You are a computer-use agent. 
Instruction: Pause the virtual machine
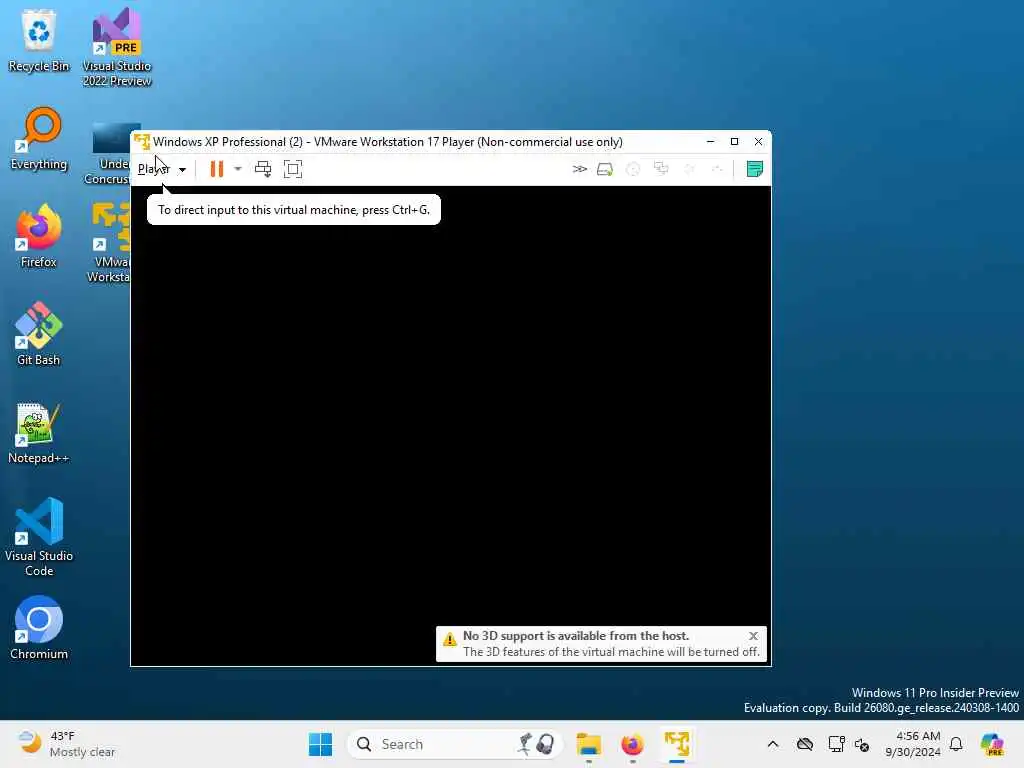217,169
